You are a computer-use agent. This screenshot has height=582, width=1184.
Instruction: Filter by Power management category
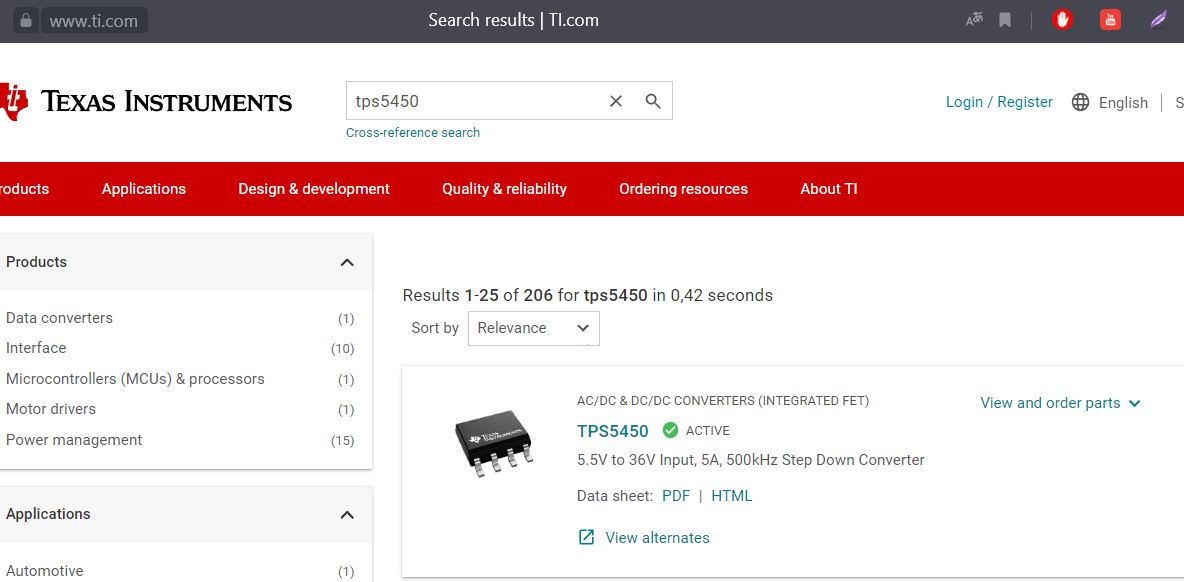[x=74, y=440]
